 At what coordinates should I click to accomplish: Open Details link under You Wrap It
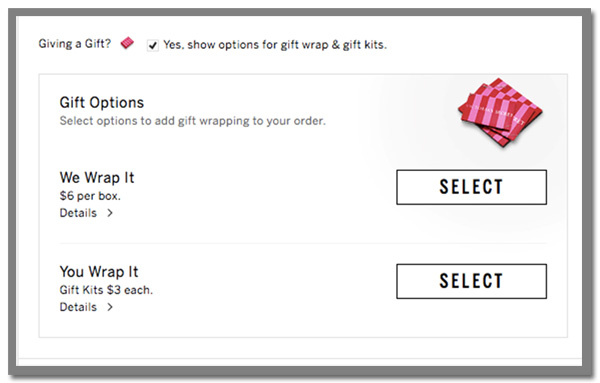coord(78,307)
